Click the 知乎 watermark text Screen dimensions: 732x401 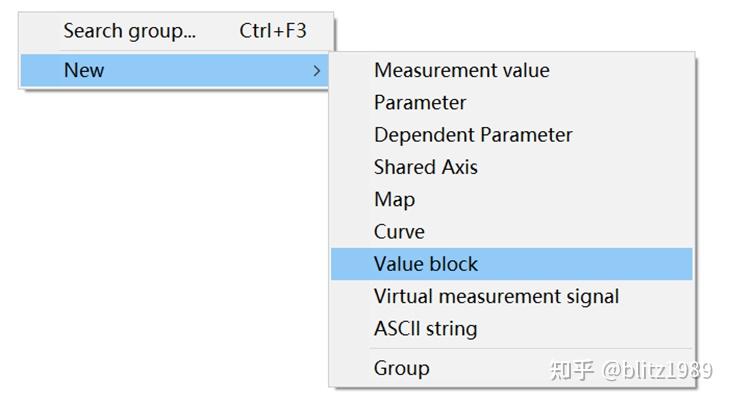[x=572, y=370]
